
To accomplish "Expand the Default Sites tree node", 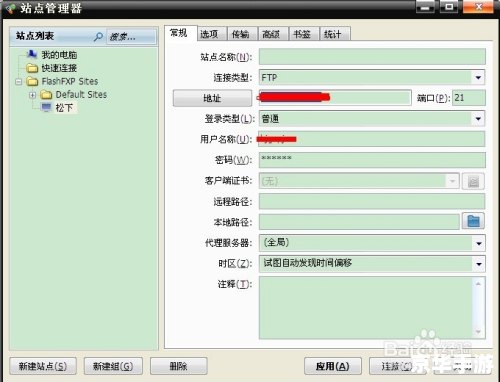I will (x=32, y=95).
